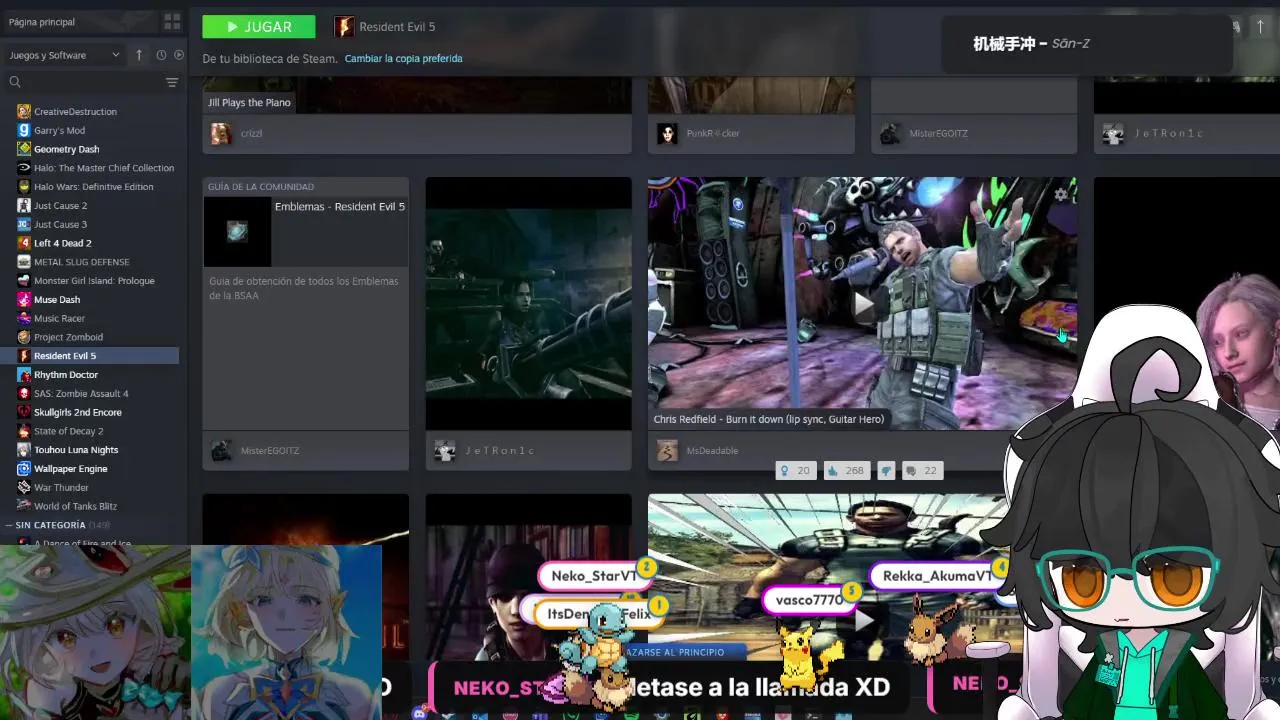Viewport: 1280px width, 720px height.
Task: Click the comments icon showing 22
Action: [921, 470]
